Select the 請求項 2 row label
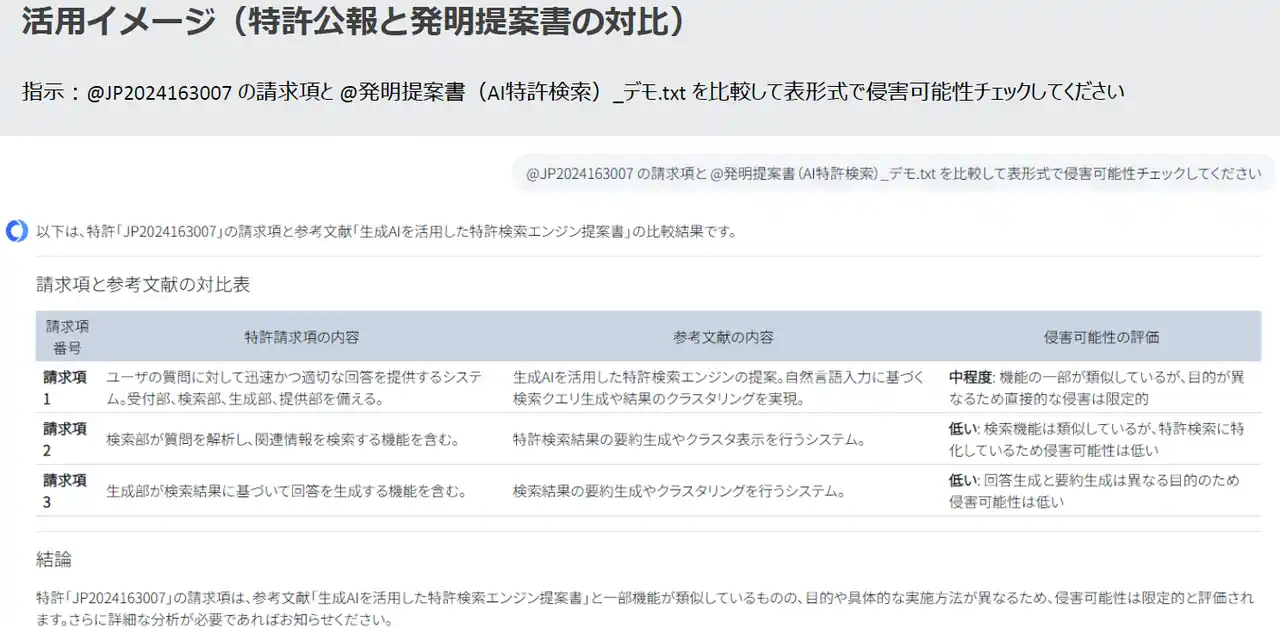The width and height of the screenshot is (1280, 628). click(x=65, y=439)
